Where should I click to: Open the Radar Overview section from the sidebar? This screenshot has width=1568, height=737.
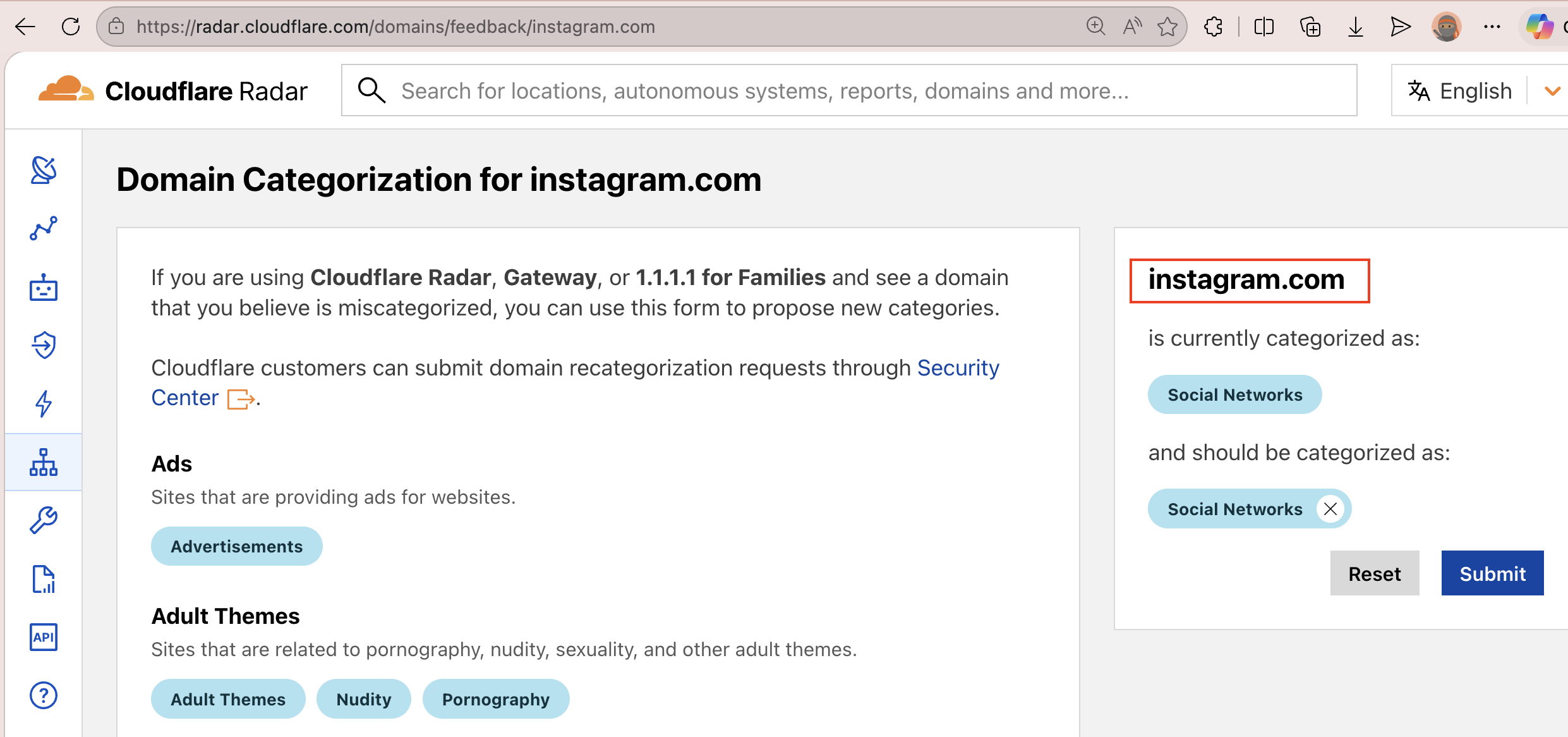(42, 170)
